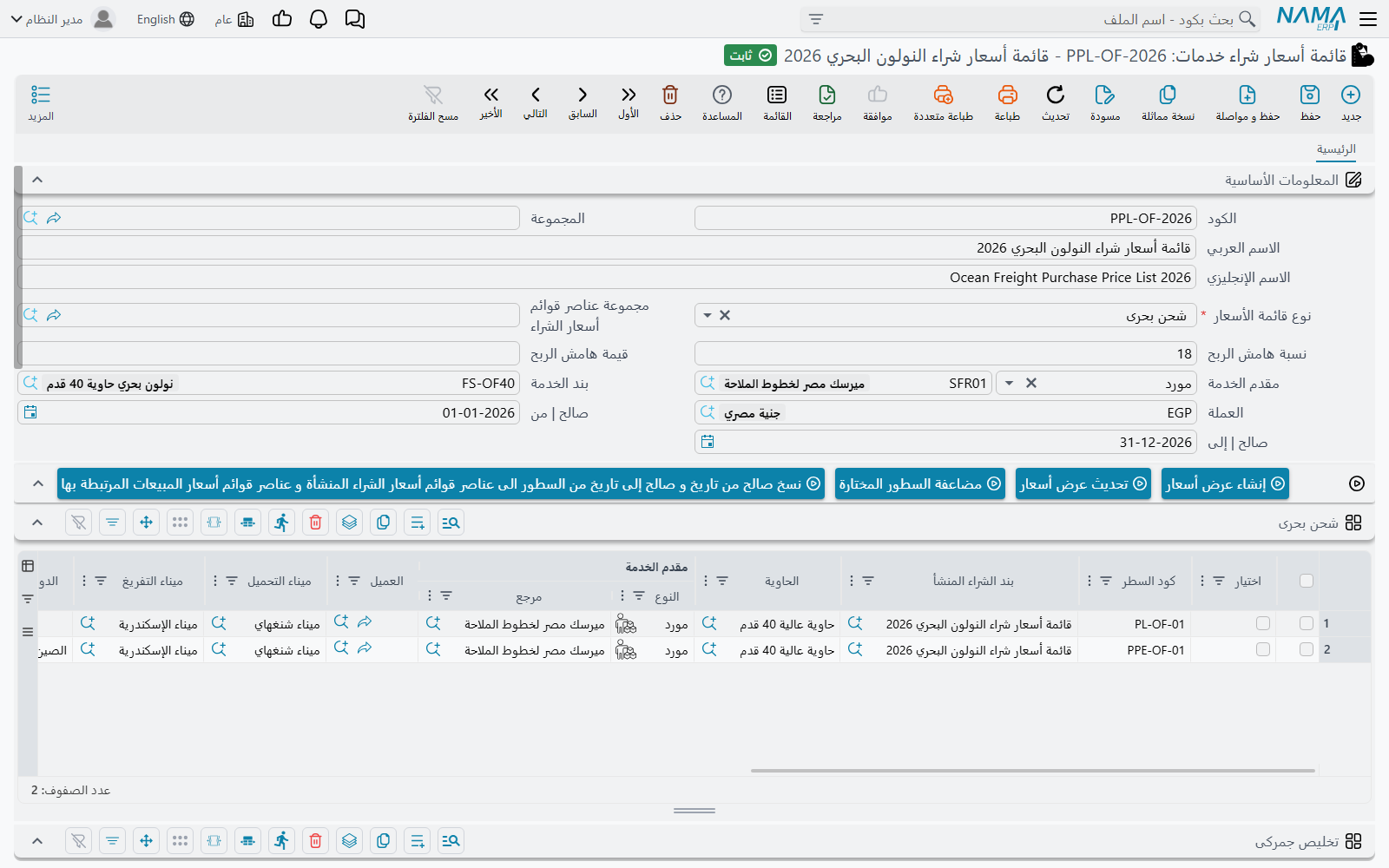Click the مسح الفلترة clear filter button
This screenshot has width=1389, height=868.
(433, 102)
